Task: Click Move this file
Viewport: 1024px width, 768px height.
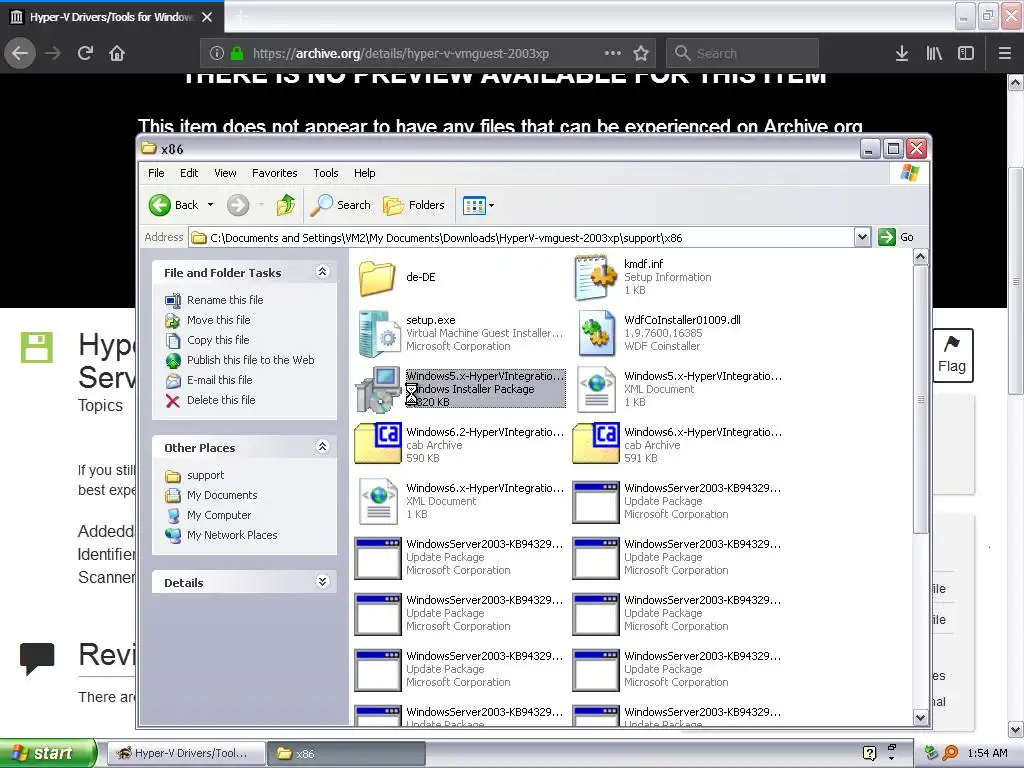Action: pyautogui.click(x=218, y=320)
